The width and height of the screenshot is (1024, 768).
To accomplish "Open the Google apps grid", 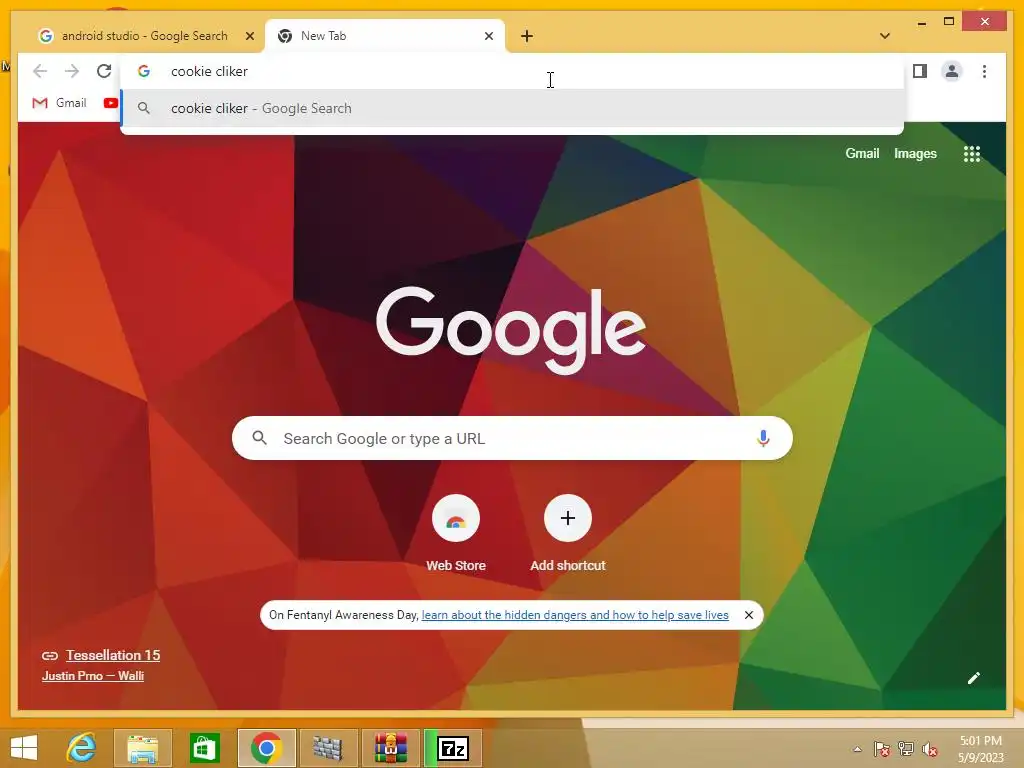I will click(972, 153).
